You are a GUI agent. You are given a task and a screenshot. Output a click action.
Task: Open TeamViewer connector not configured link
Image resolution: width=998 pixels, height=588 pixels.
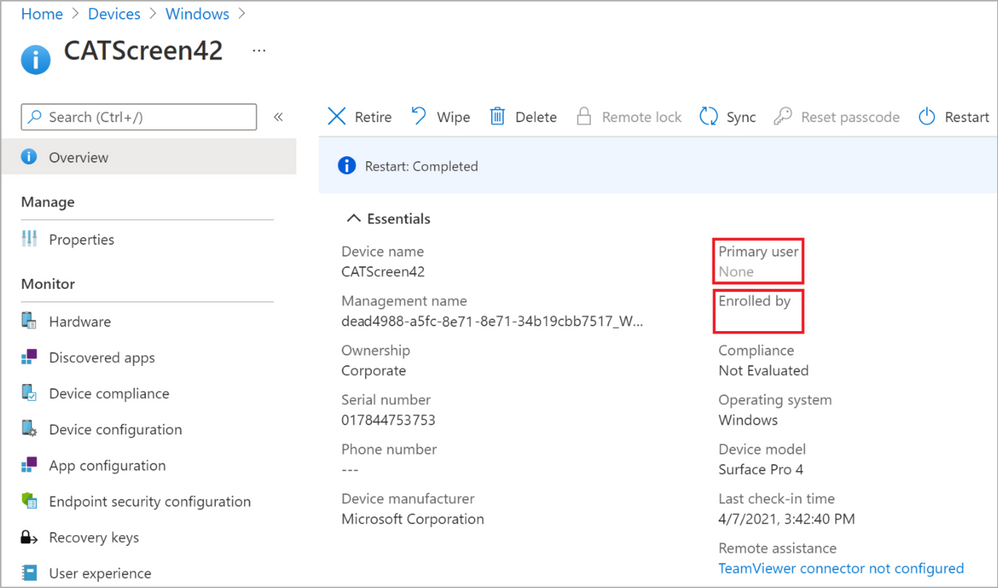point(841,568)
